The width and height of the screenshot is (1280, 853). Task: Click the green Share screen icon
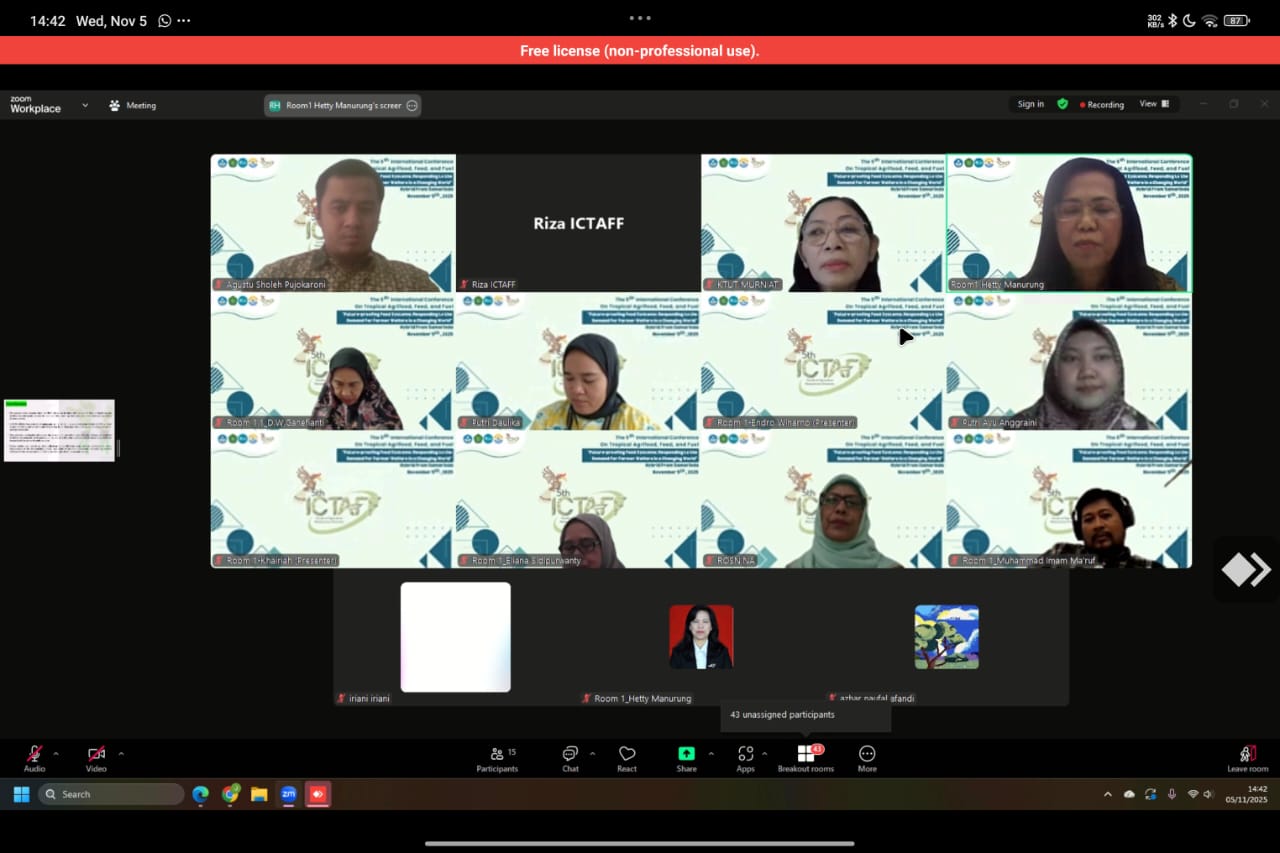pos(686,754)
